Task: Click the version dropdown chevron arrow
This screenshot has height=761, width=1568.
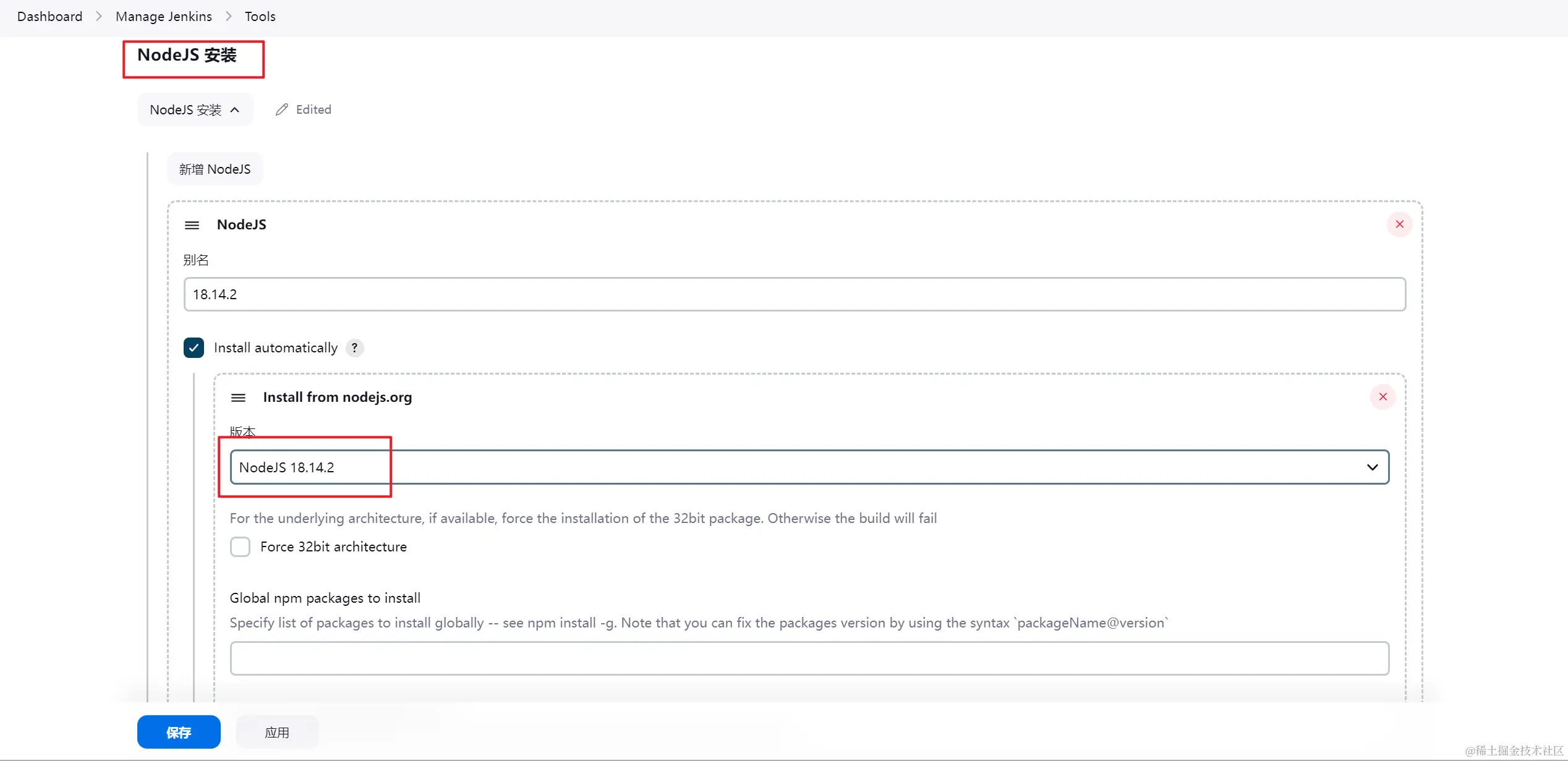Action: pos(1372,467)
